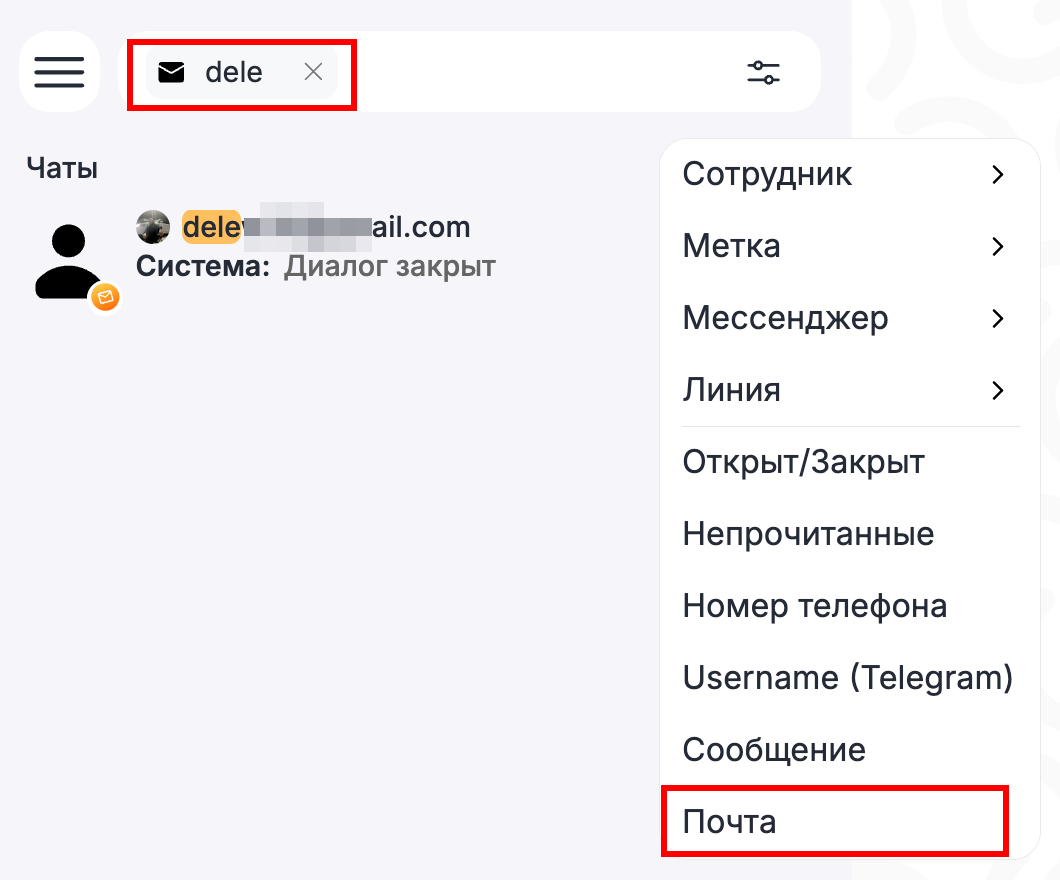Choose the Сообщение filter option

pyautogui.click(x=774, y=750)
